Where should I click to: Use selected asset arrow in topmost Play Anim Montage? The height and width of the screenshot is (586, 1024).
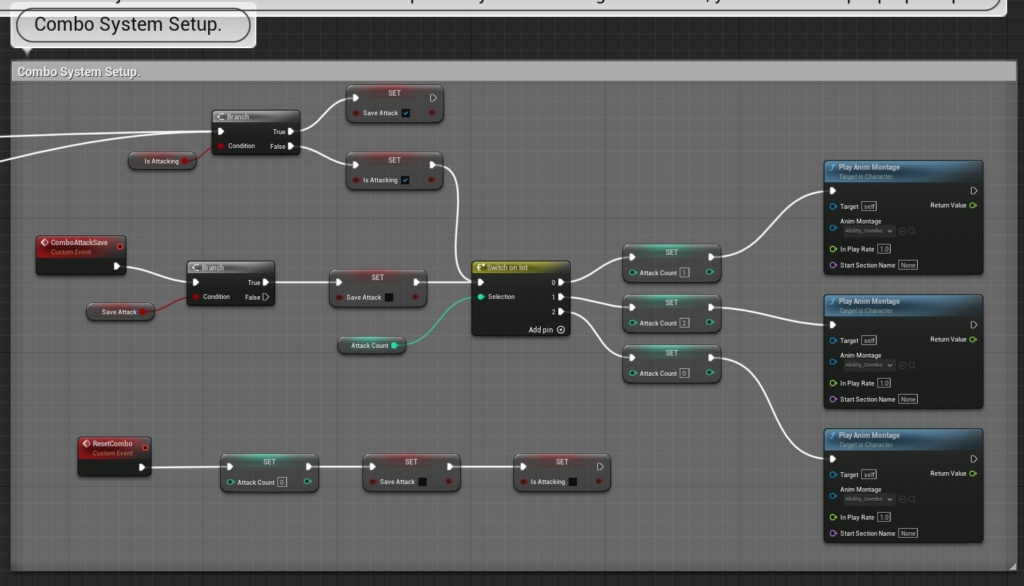(903, 231)
